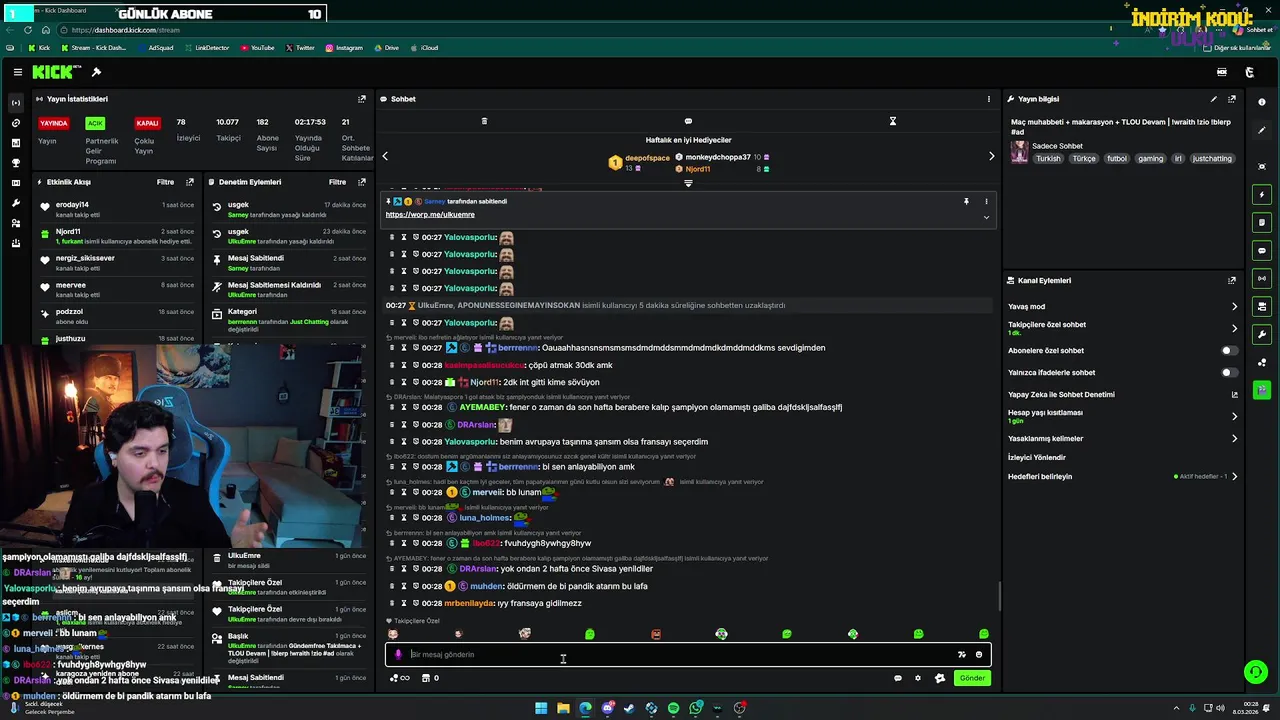Open Filtre in Denetim Eylemleri panel
The image size is (1280, 720).
coord(337,182)
